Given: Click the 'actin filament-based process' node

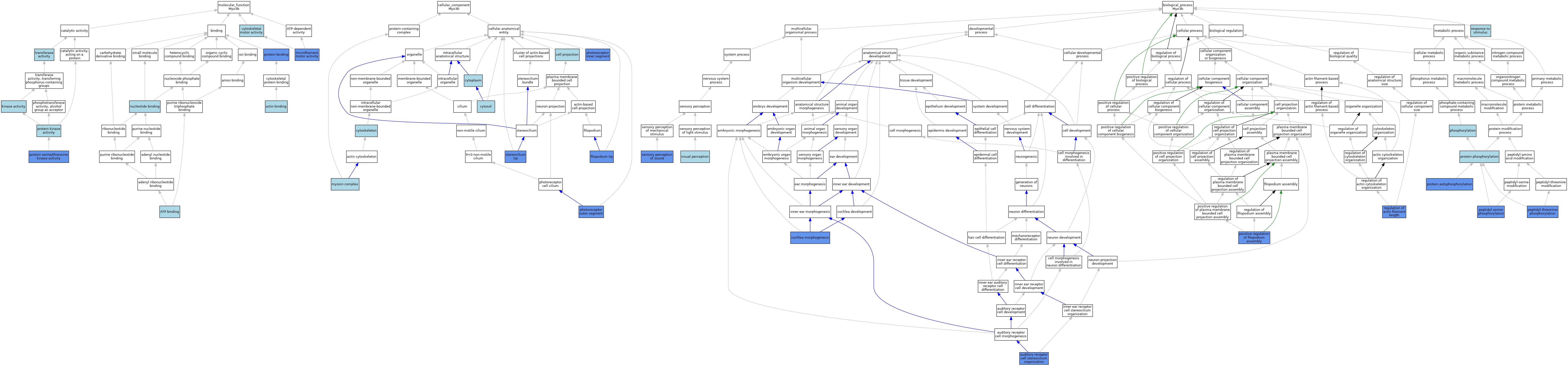Looking at the screenshot, I should [x=1321, y=80].
